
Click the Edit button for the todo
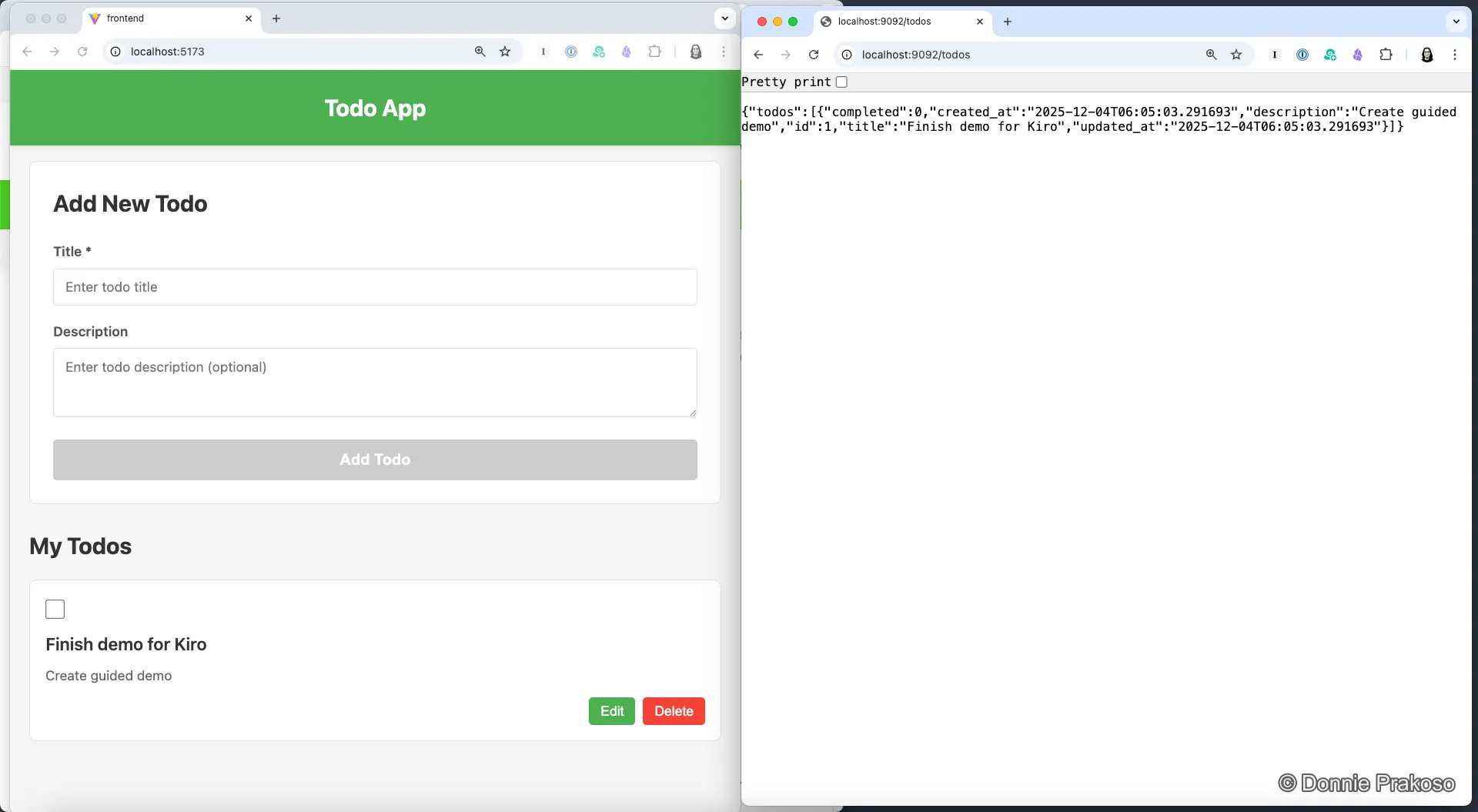611,710
